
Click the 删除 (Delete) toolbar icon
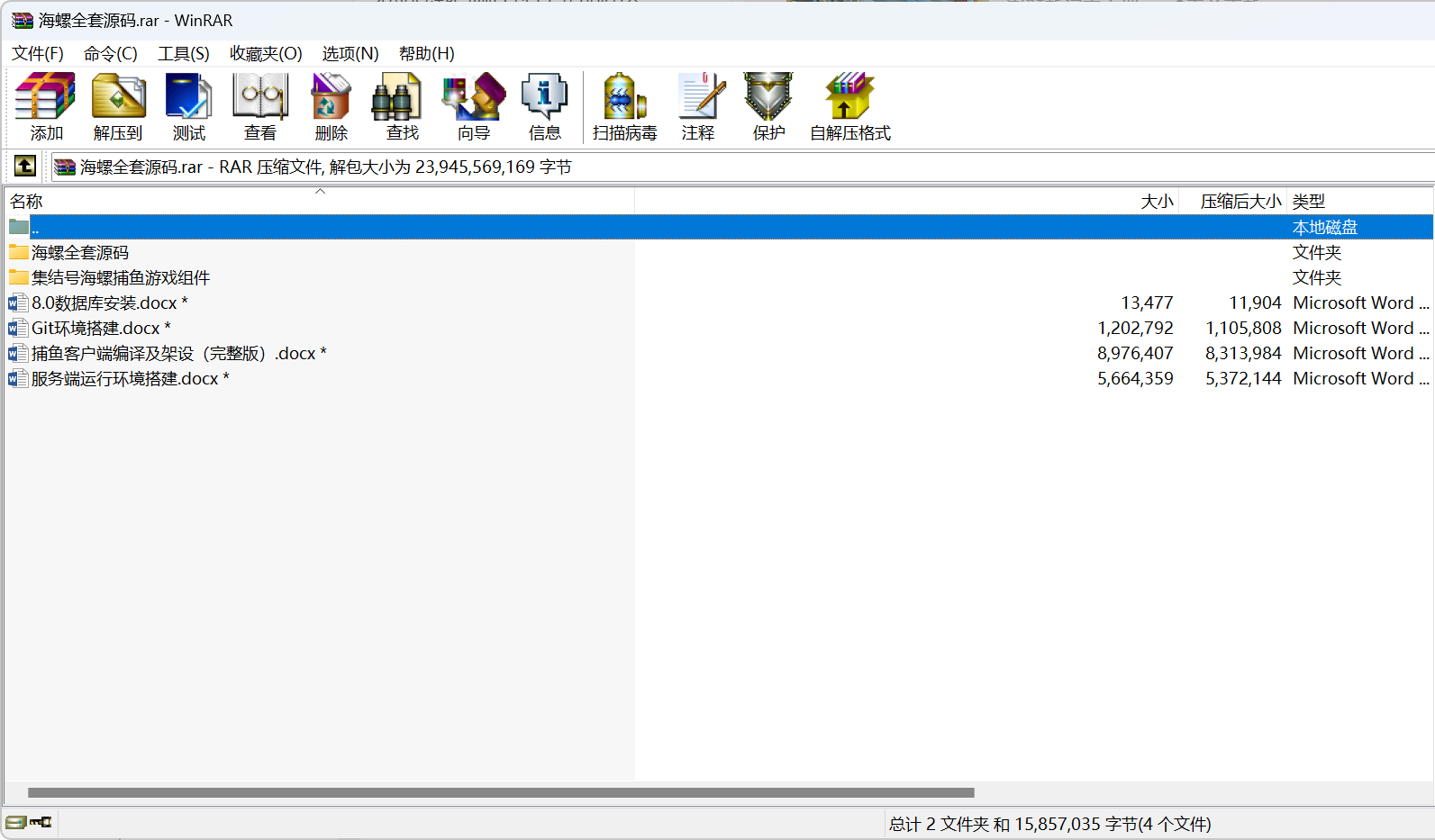(331, 106)
